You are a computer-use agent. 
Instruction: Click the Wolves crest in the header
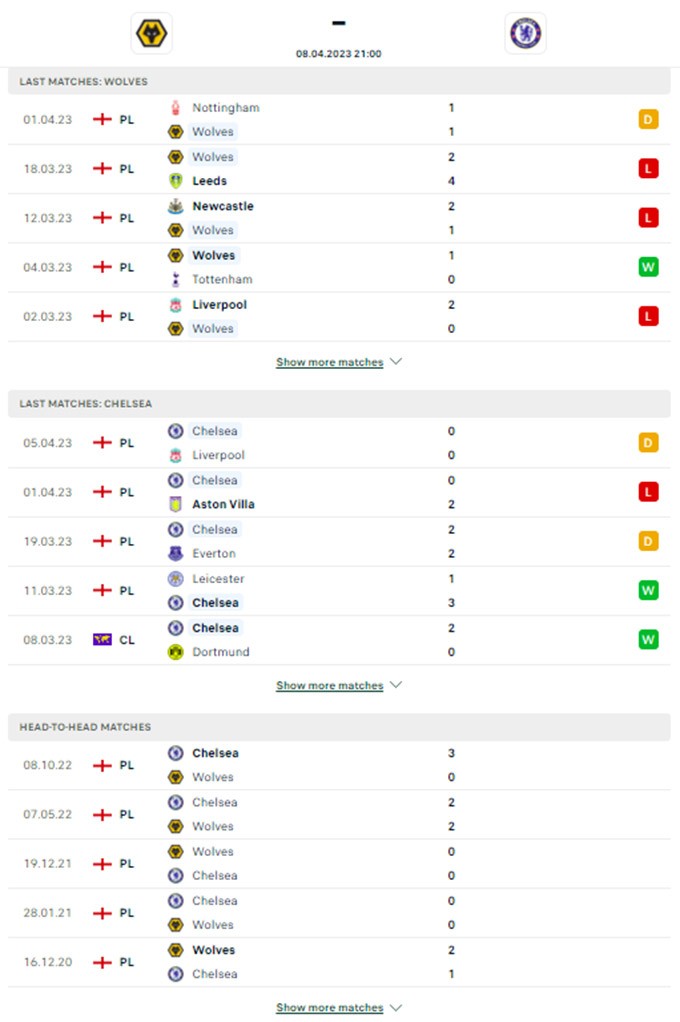point(152,34)
